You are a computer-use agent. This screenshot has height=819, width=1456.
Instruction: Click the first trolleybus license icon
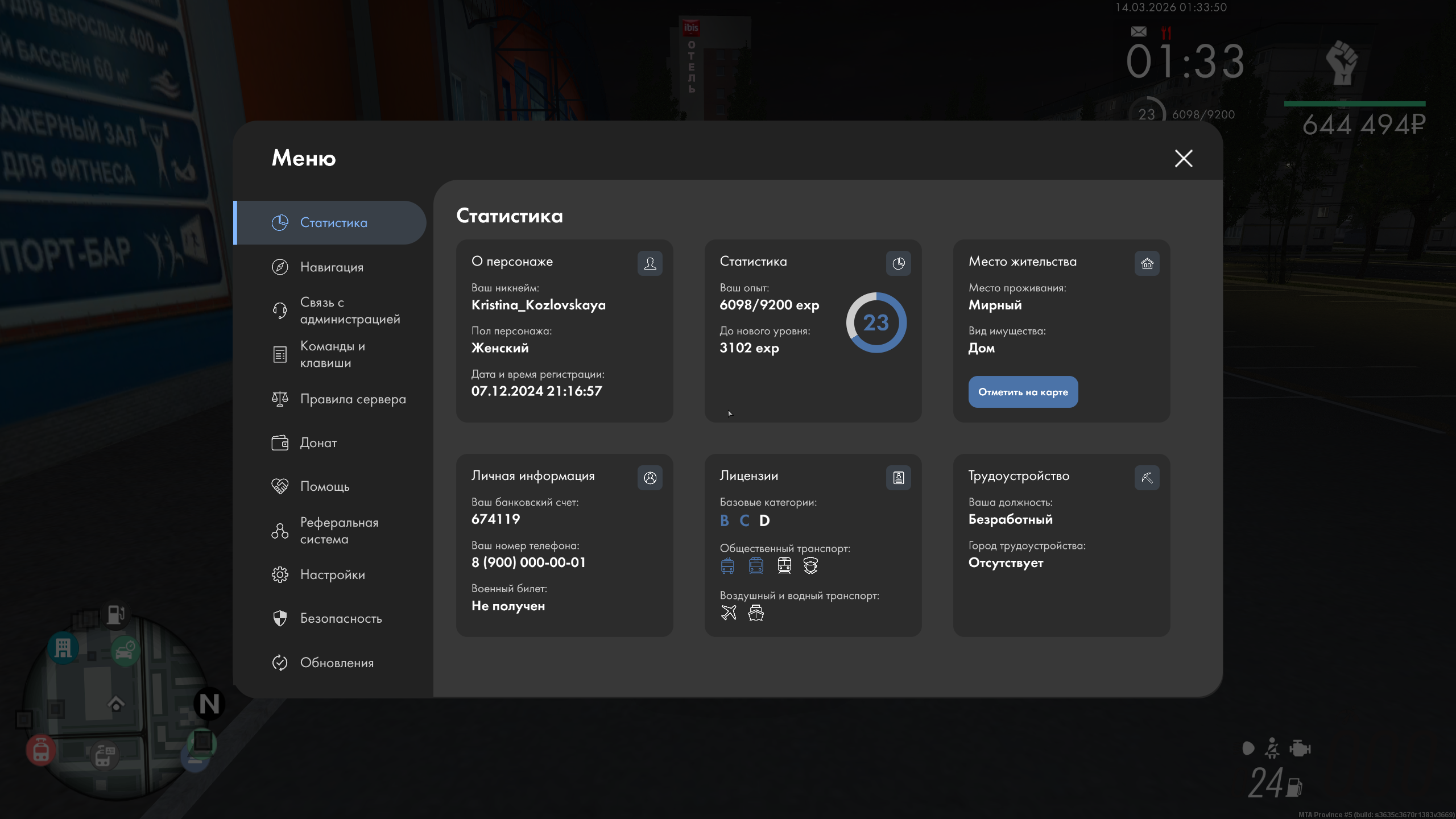tap(727, 565)
